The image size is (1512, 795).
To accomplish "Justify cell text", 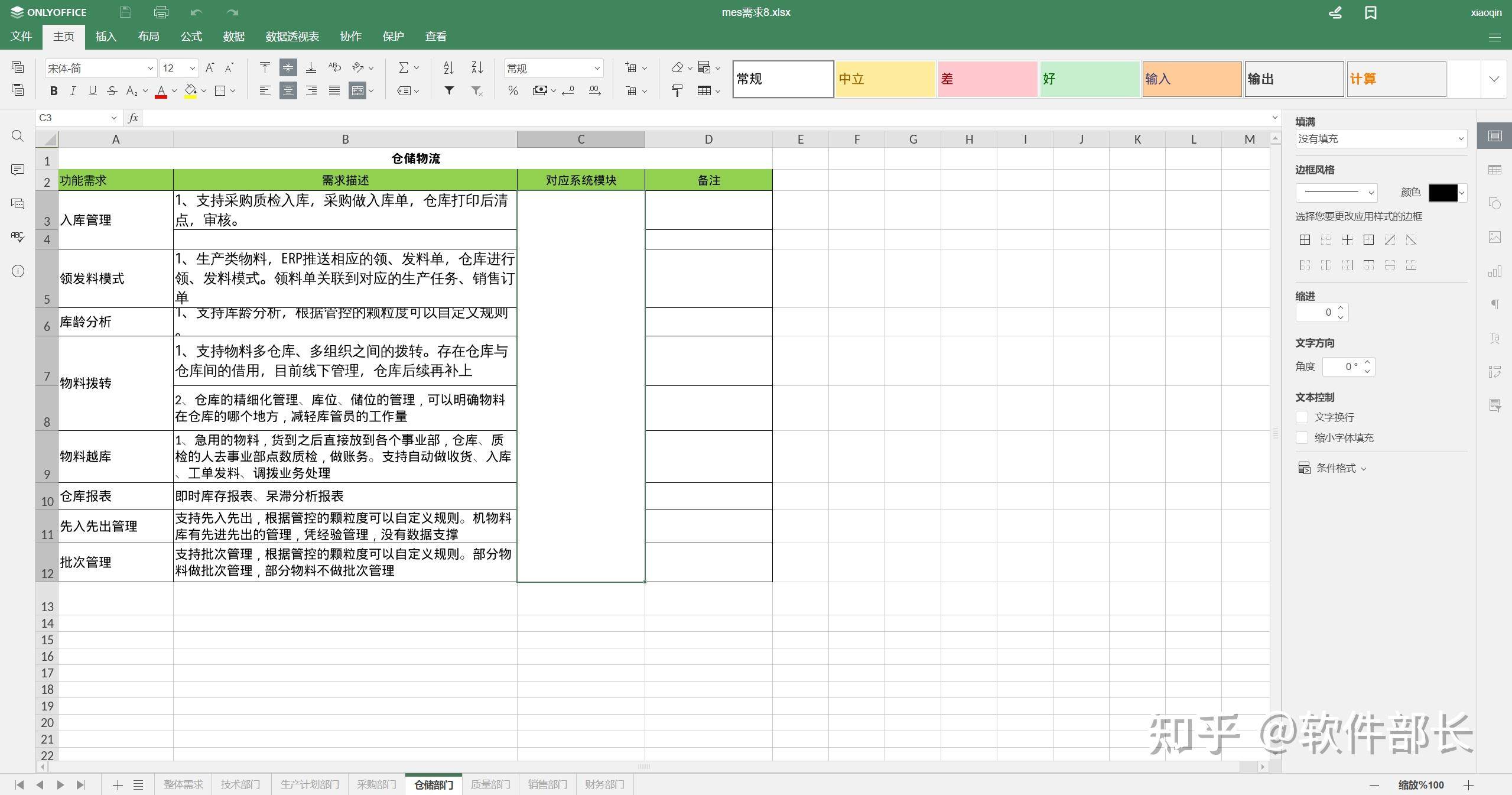I will point(334,90).
